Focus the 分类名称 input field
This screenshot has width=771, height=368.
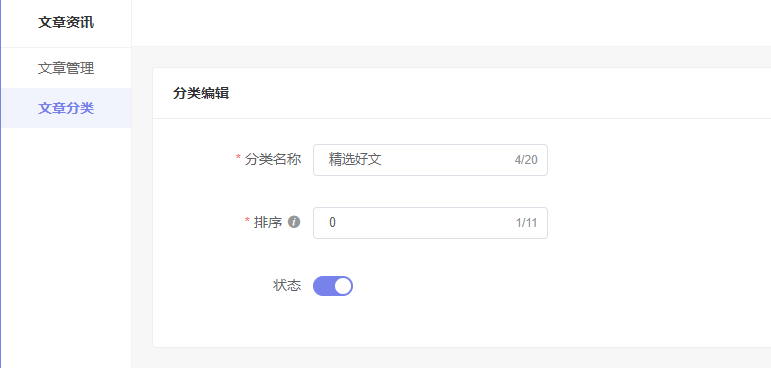point(430,159)
